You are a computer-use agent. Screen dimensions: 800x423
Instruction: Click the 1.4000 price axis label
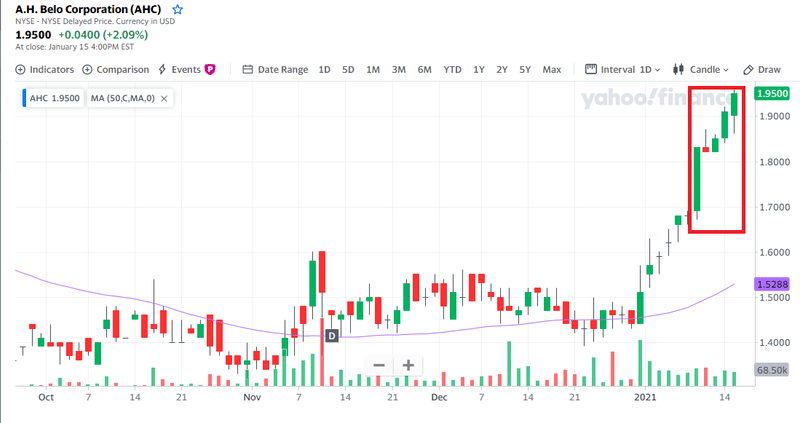[x=774, y=342]
